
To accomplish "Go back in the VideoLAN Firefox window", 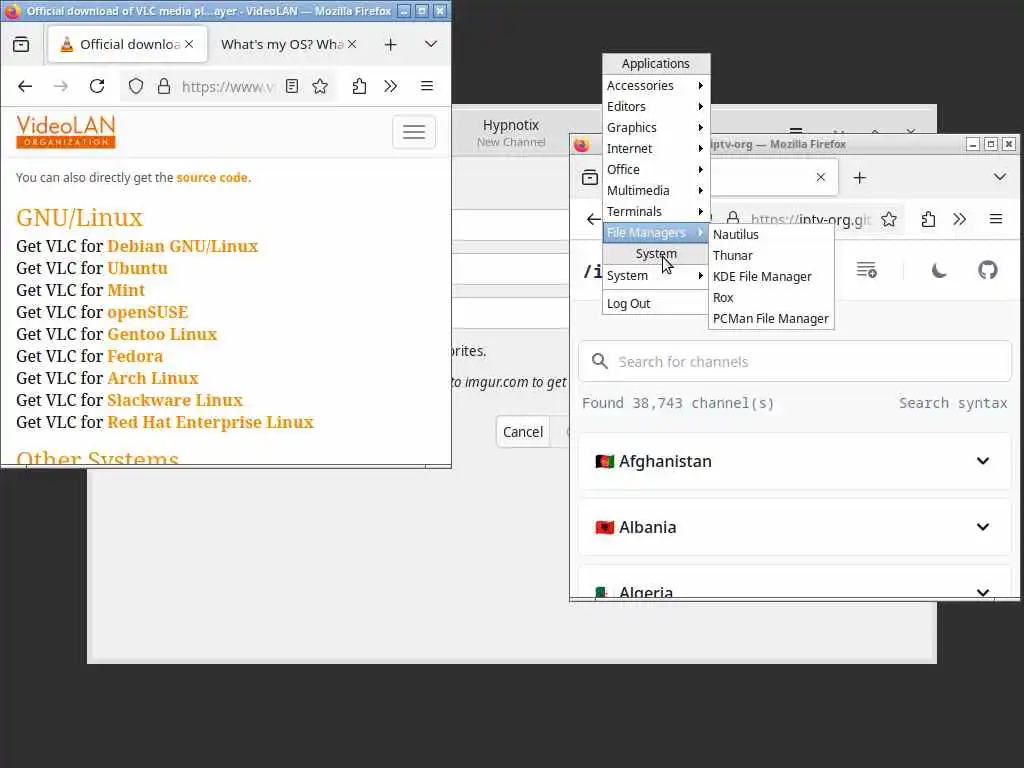I will 25,86.
